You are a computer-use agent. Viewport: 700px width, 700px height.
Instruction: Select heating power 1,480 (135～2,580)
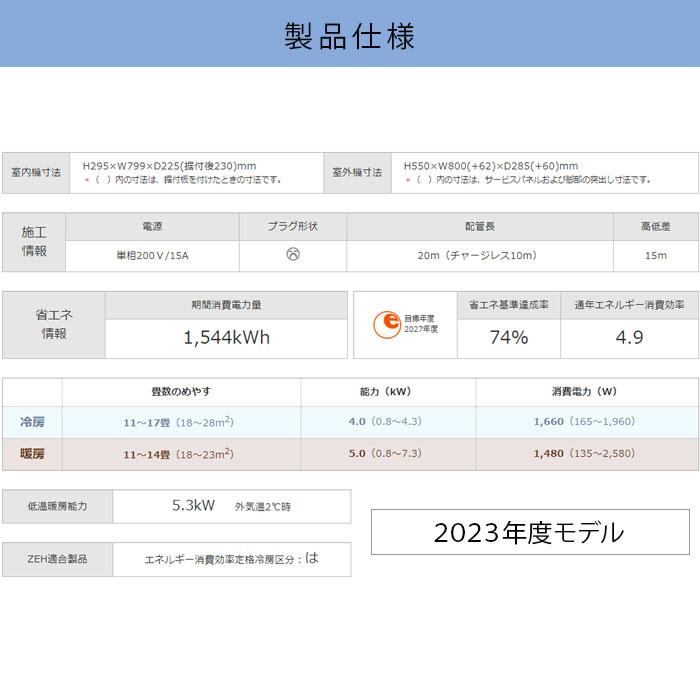click(x=584, y=454)
